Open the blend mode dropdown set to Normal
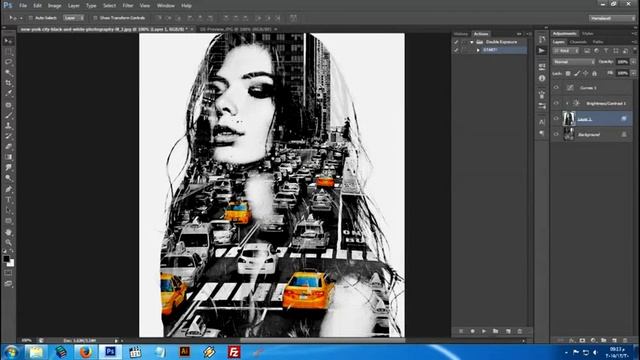 point(573,62)
